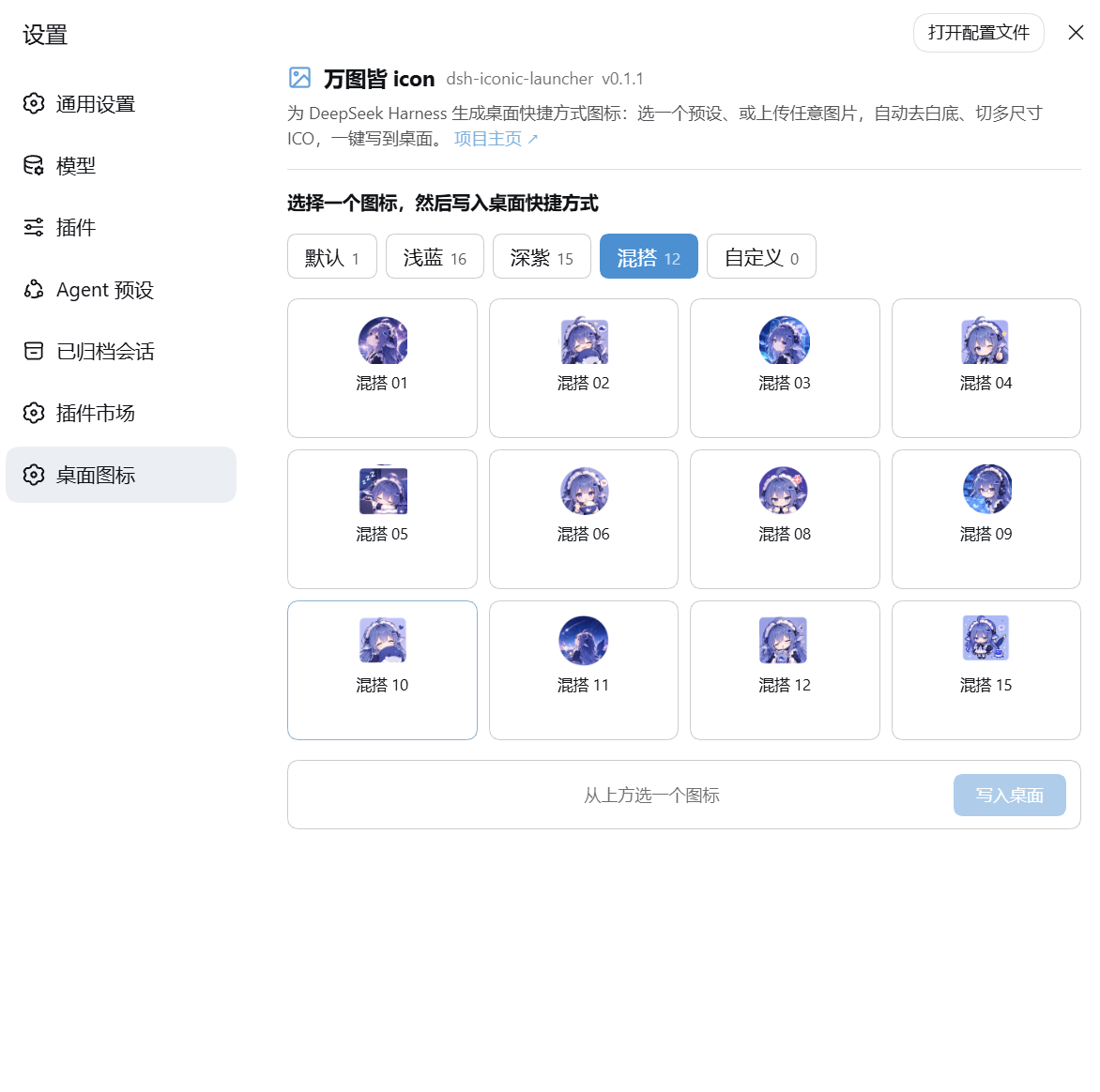Click the sliders icon beside 插件
1100x1092 pixels.
[34, 227]
